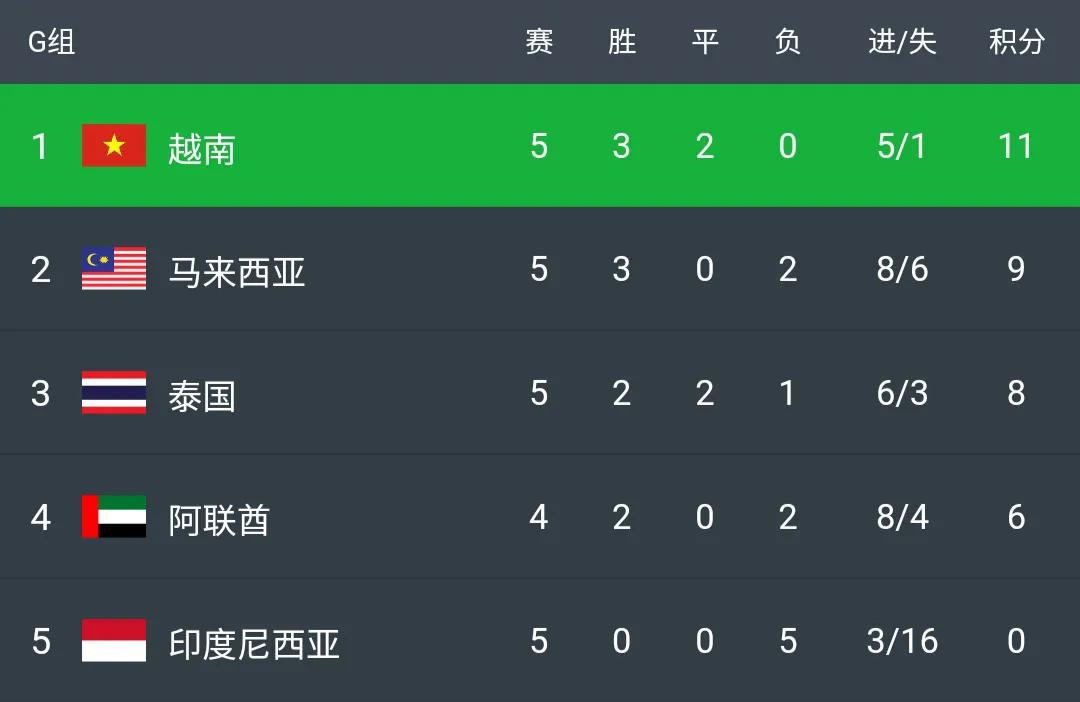The height and width of the screenshot is (702, 1080).
Task: Click the Indonesia flag icon
Action: click(x=114, y=641)
